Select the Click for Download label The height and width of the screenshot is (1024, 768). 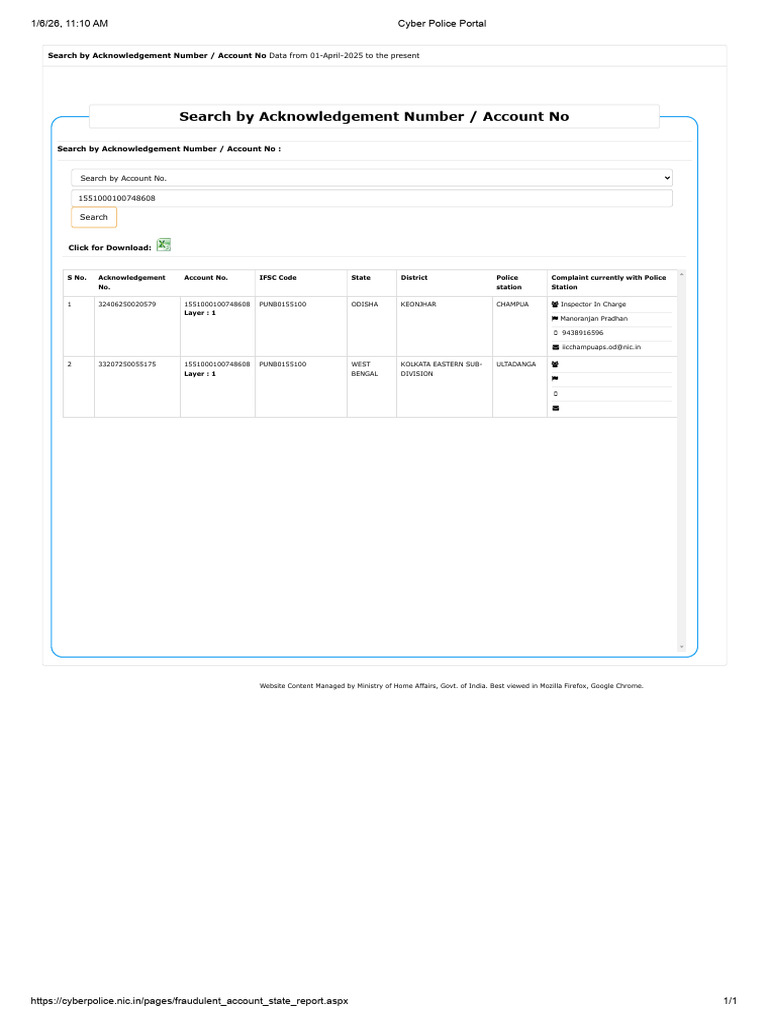pos(110,248)
